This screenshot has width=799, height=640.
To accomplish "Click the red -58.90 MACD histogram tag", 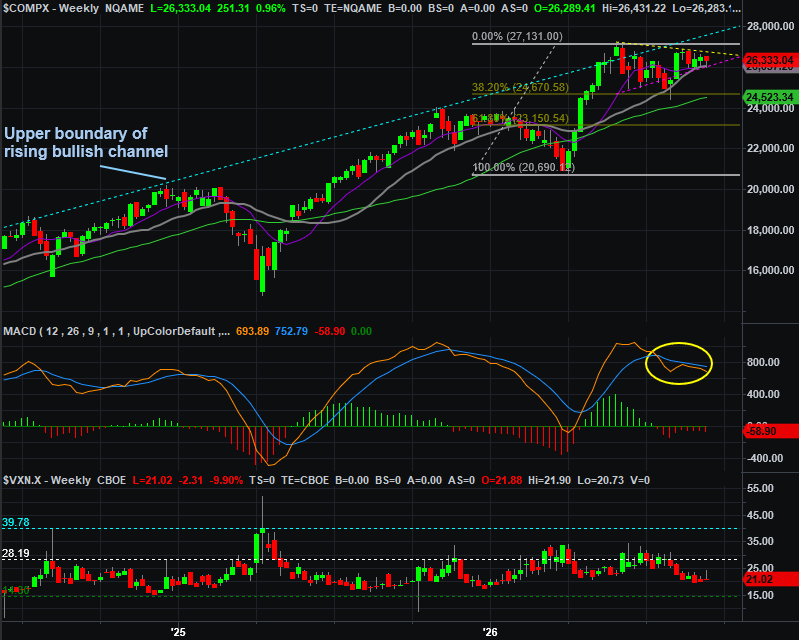I will [x=770, y=431].
